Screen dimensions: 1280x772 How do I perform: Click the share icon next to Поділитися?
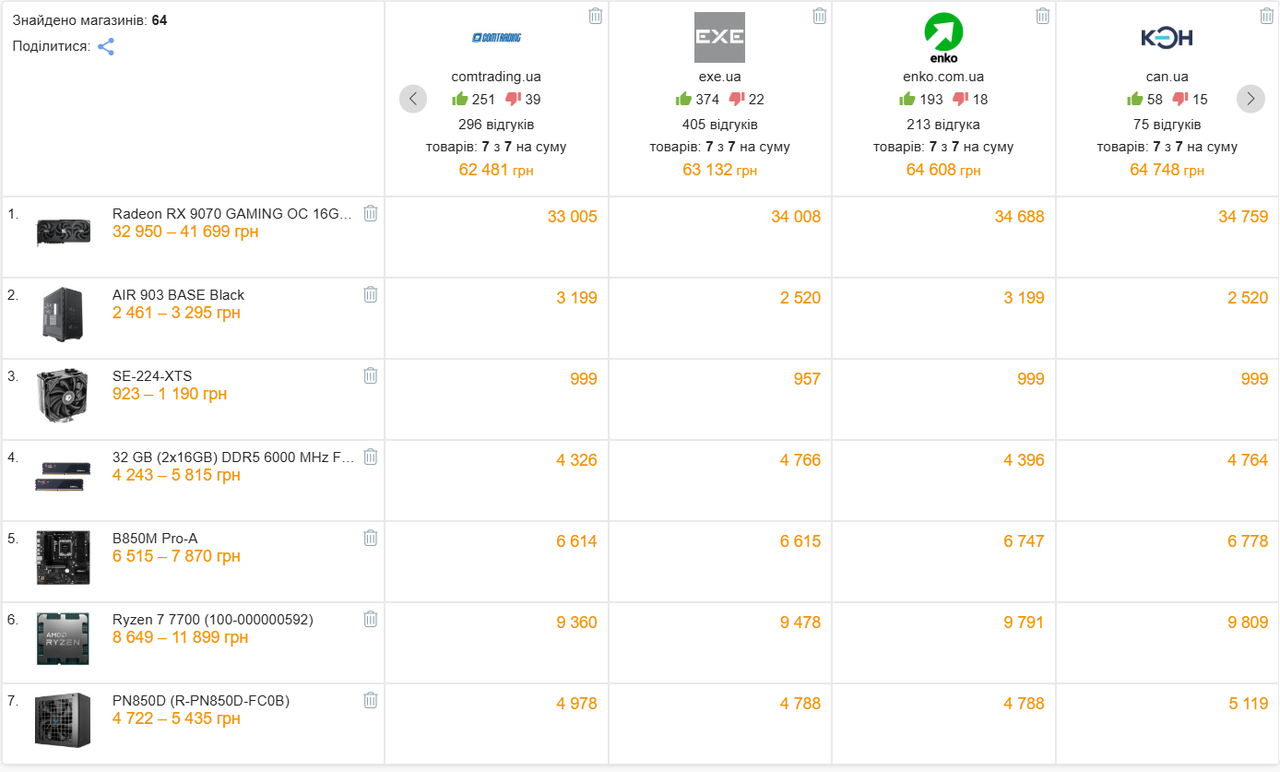[106, 47]
